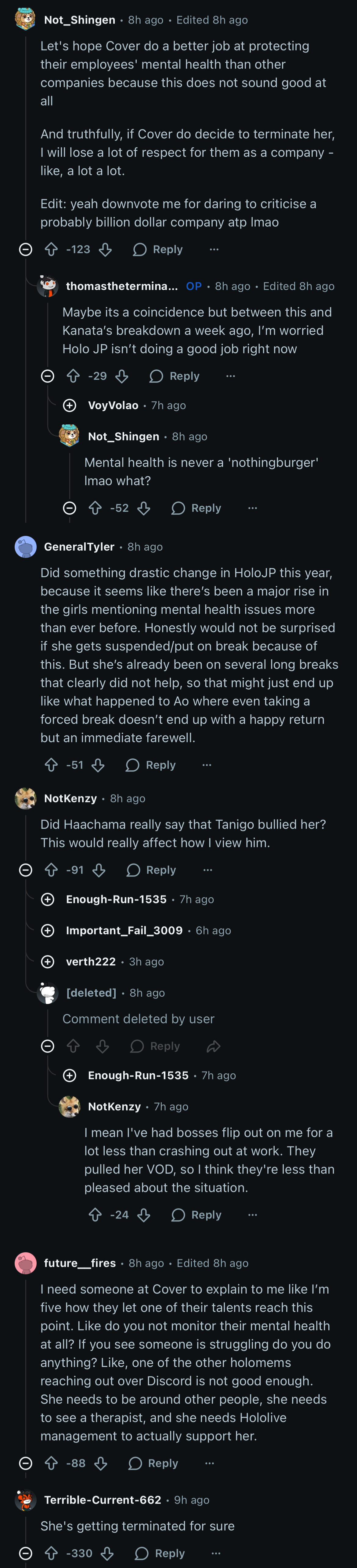Downvote future__fires' comment about Cover
The width and height of the screenshot is (357, 1568).
pyautogui.click(x=101, y=1463)
